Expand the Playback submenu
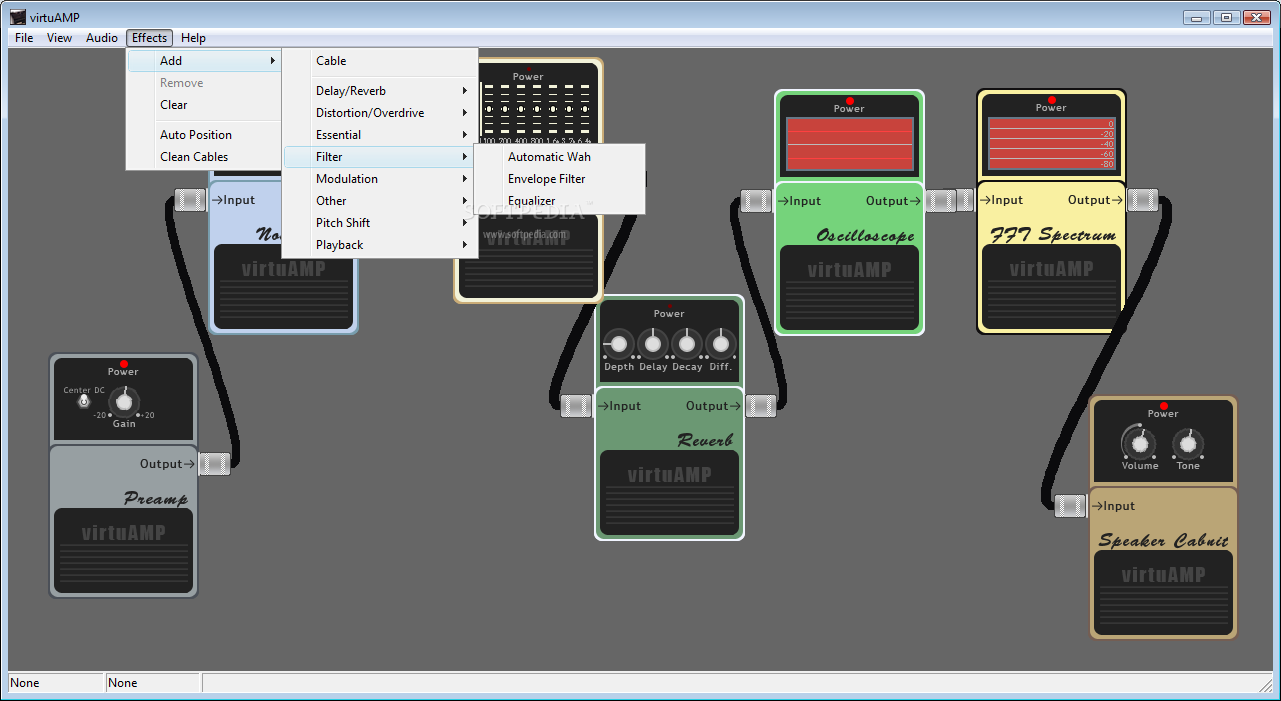The width and height of the screenshot is (1281, 701). tap(380, 245)
